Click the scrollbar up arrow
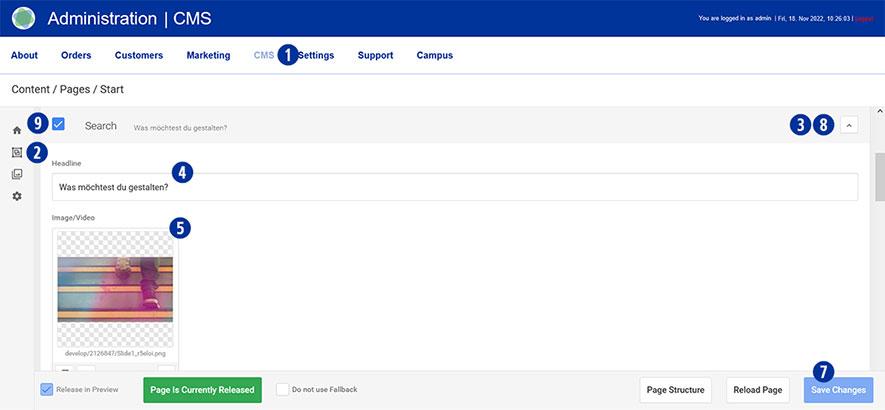The image size is (885, 410). (x=879, y=111)
